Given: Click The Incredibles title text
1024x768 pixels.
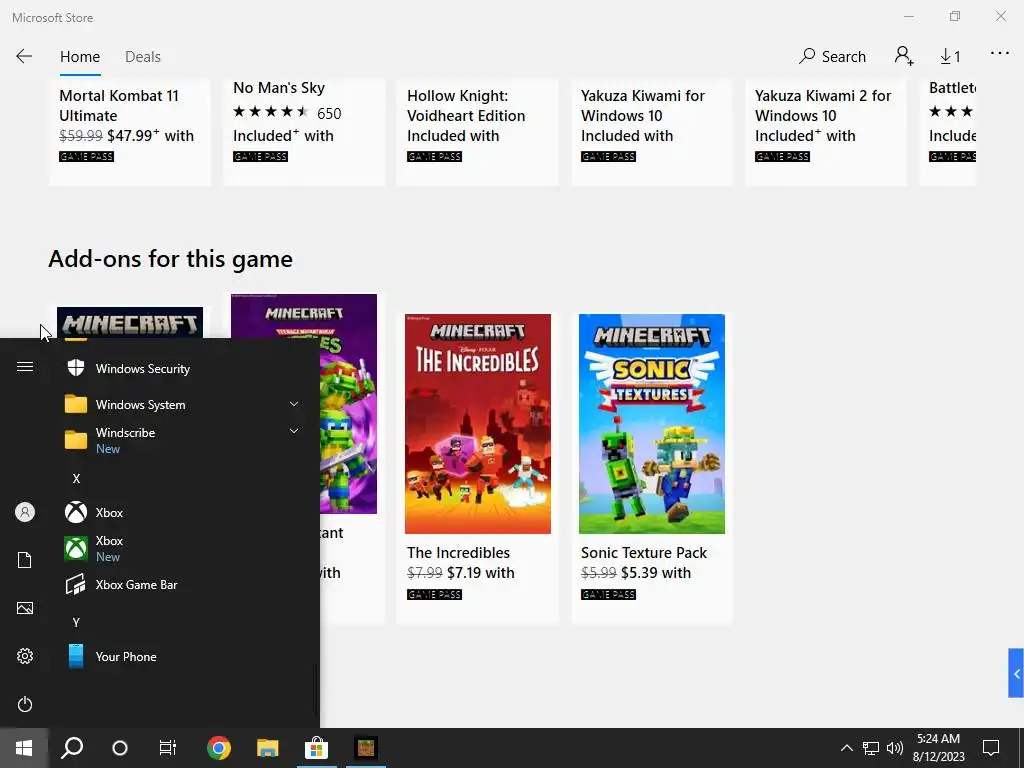Looking at the screenshot, I should (458, 552).
